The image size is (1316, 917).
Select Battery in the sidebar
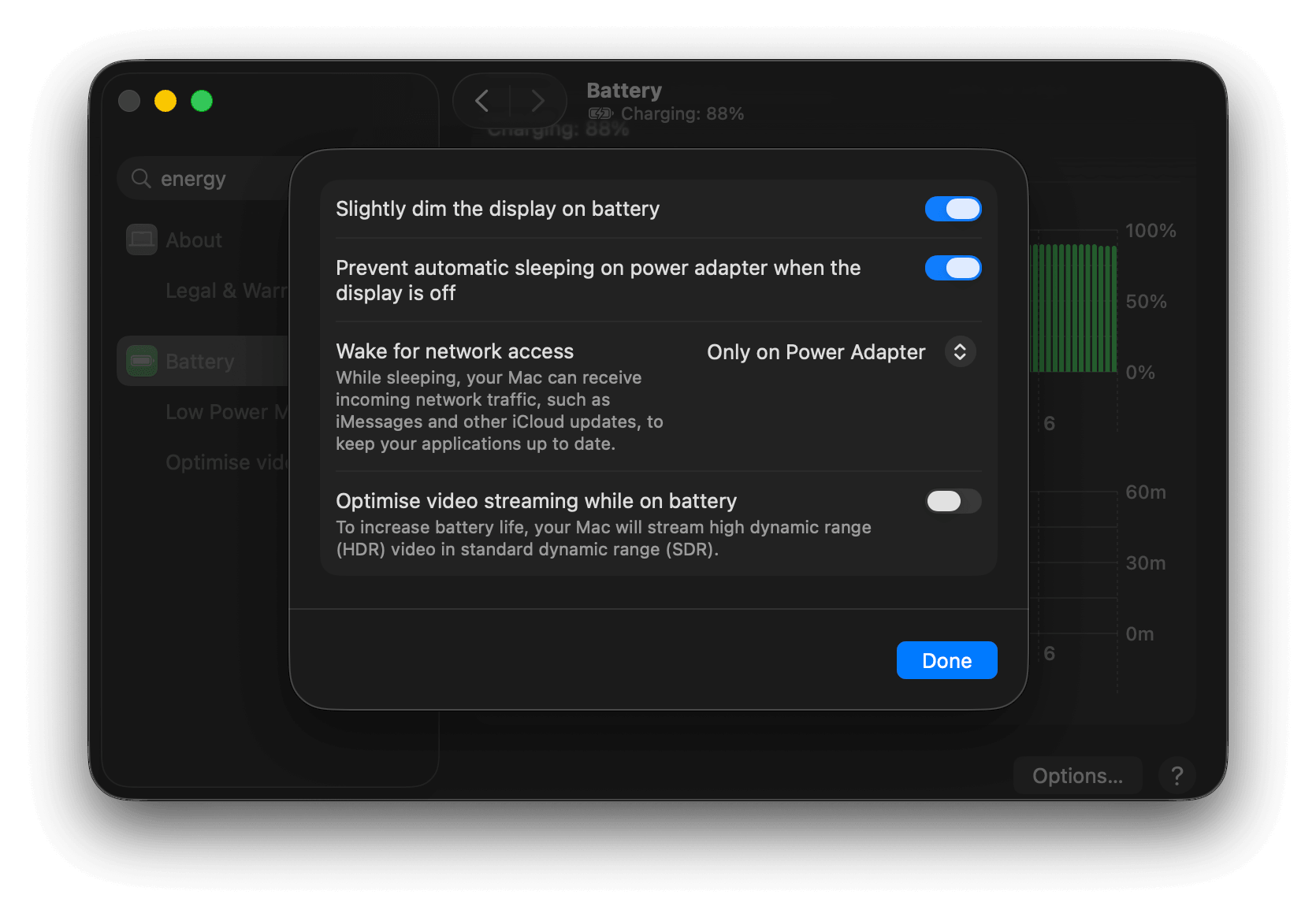pyautogui.click(x=203, y=361)
